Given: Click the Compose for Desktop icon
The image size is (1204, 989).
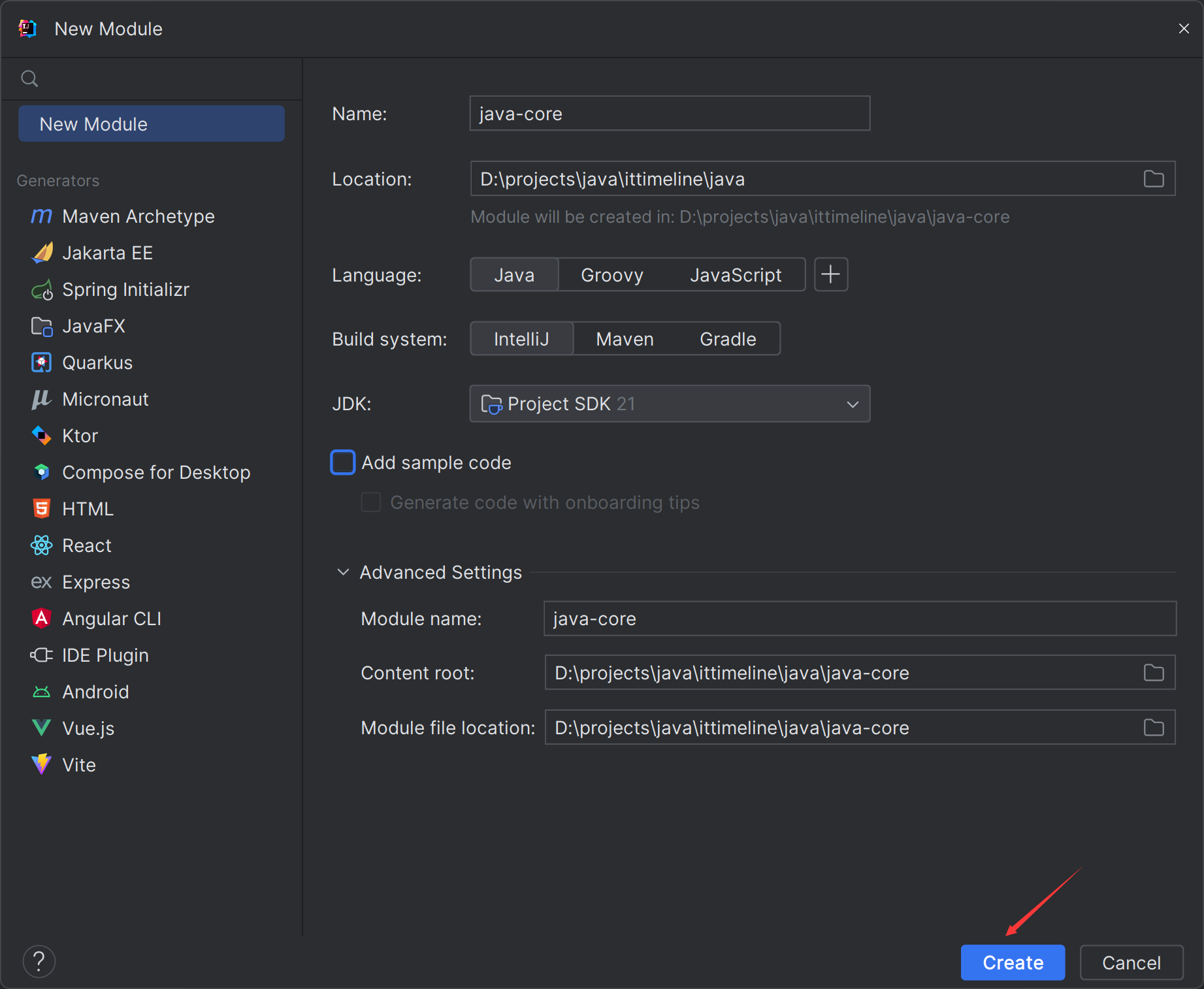Looking at the screenshot, I should 42,472.
